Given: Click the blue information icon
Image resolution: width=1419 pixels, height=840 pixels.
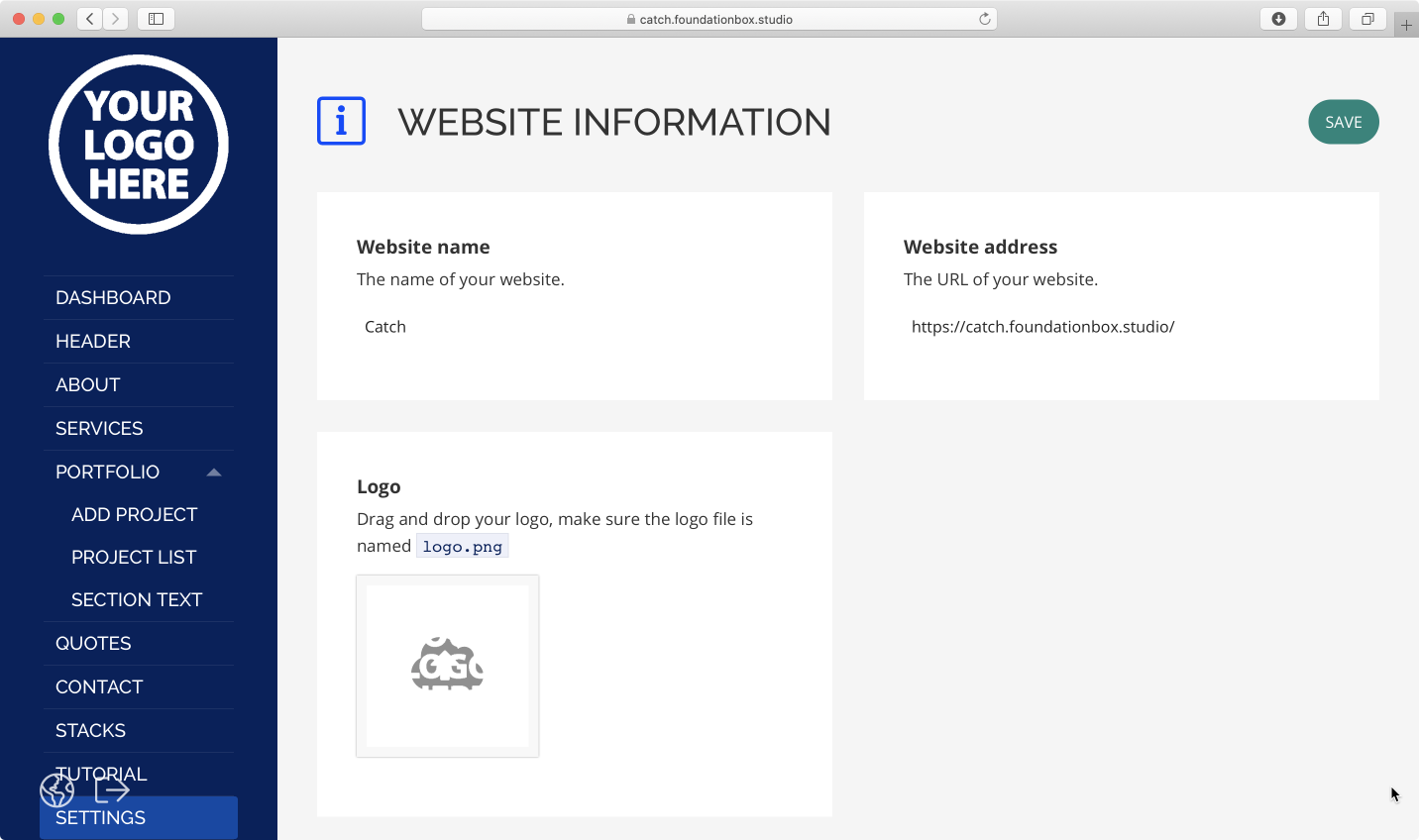Looking at the screenshot, I should [341, 121].
